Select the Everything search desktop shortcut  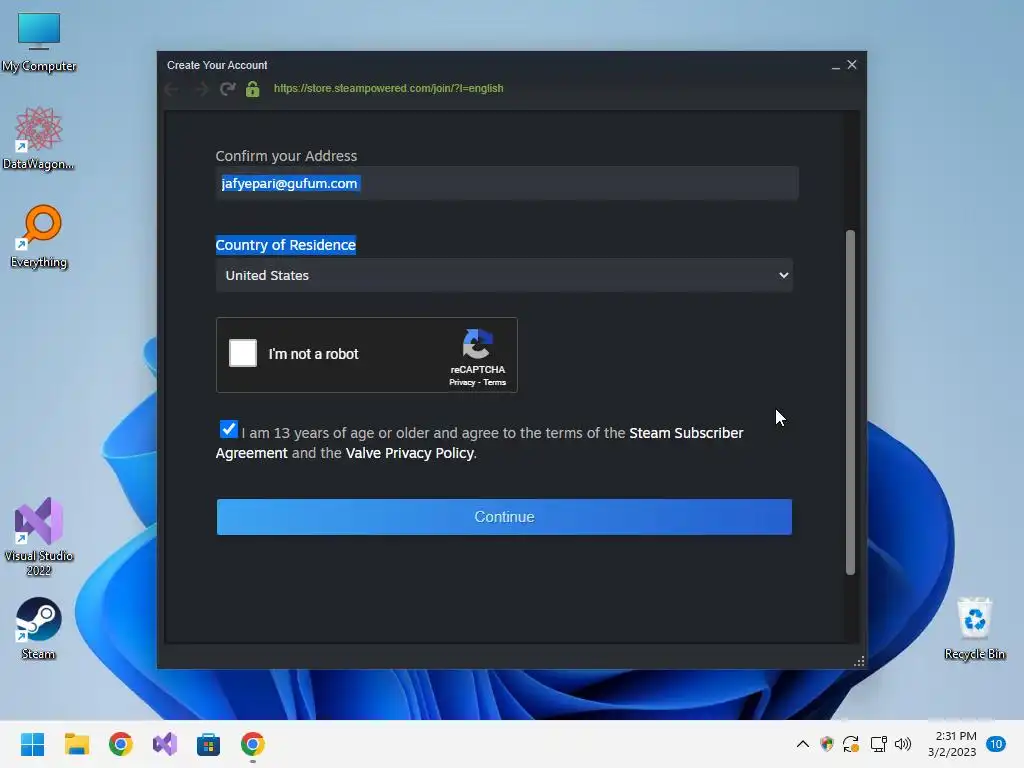(x=39, y=236)
